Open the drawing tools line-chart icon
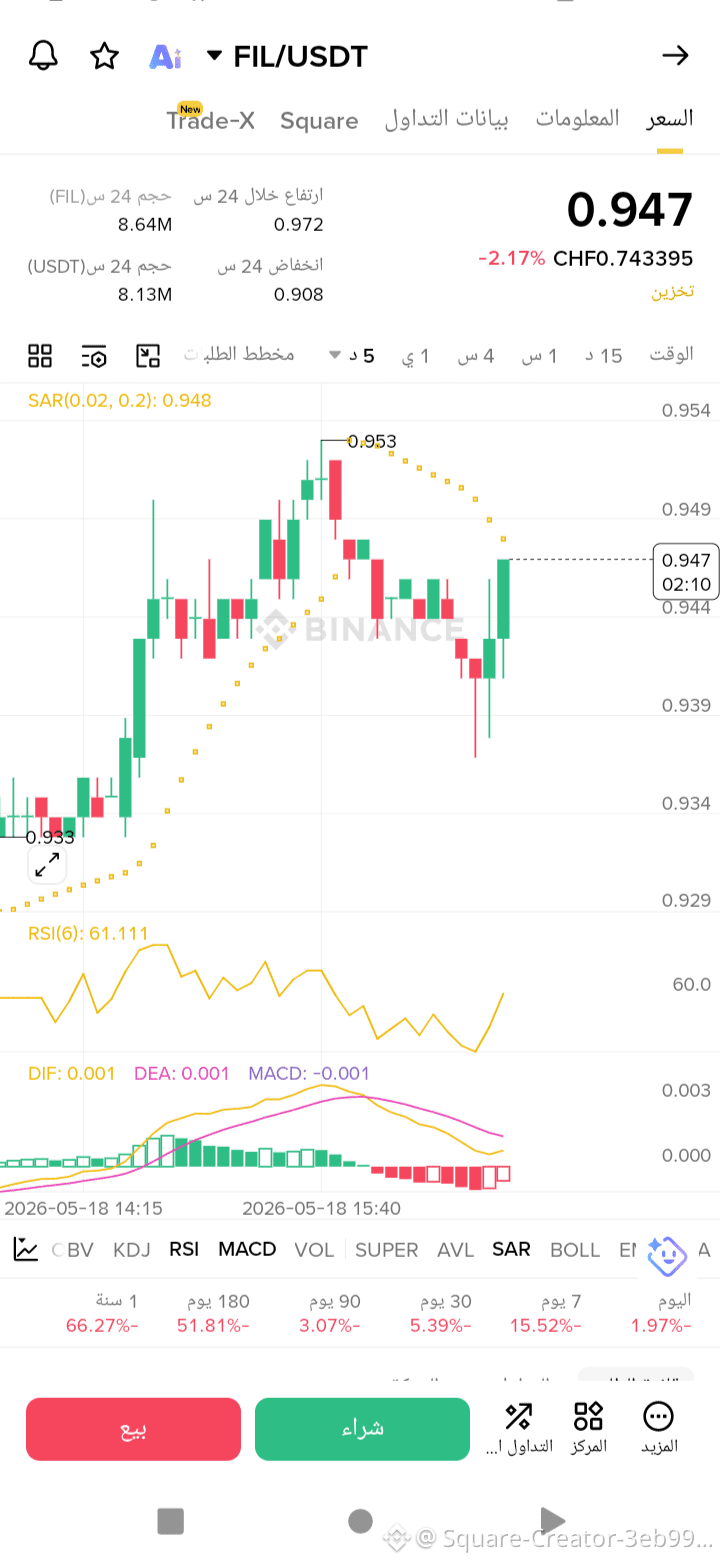The width and height of the screenshot is (720, 1563). 25,1248
